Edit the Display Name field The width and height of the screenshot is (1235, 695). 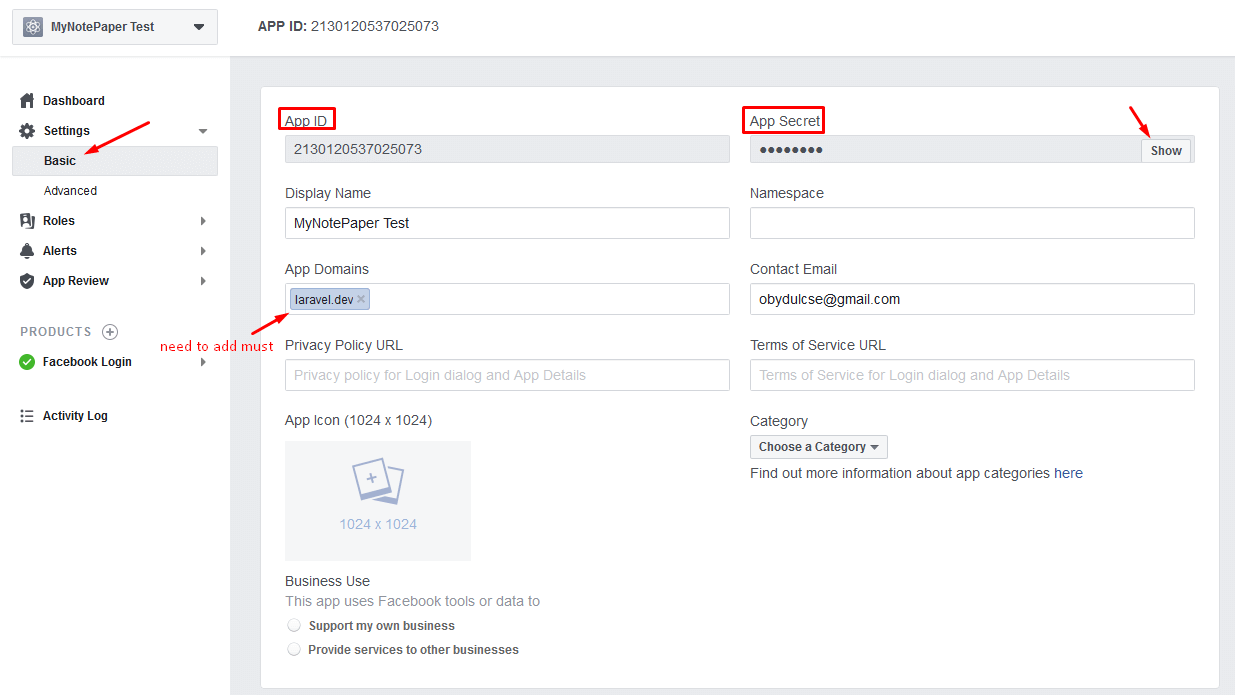click(507, 223)
